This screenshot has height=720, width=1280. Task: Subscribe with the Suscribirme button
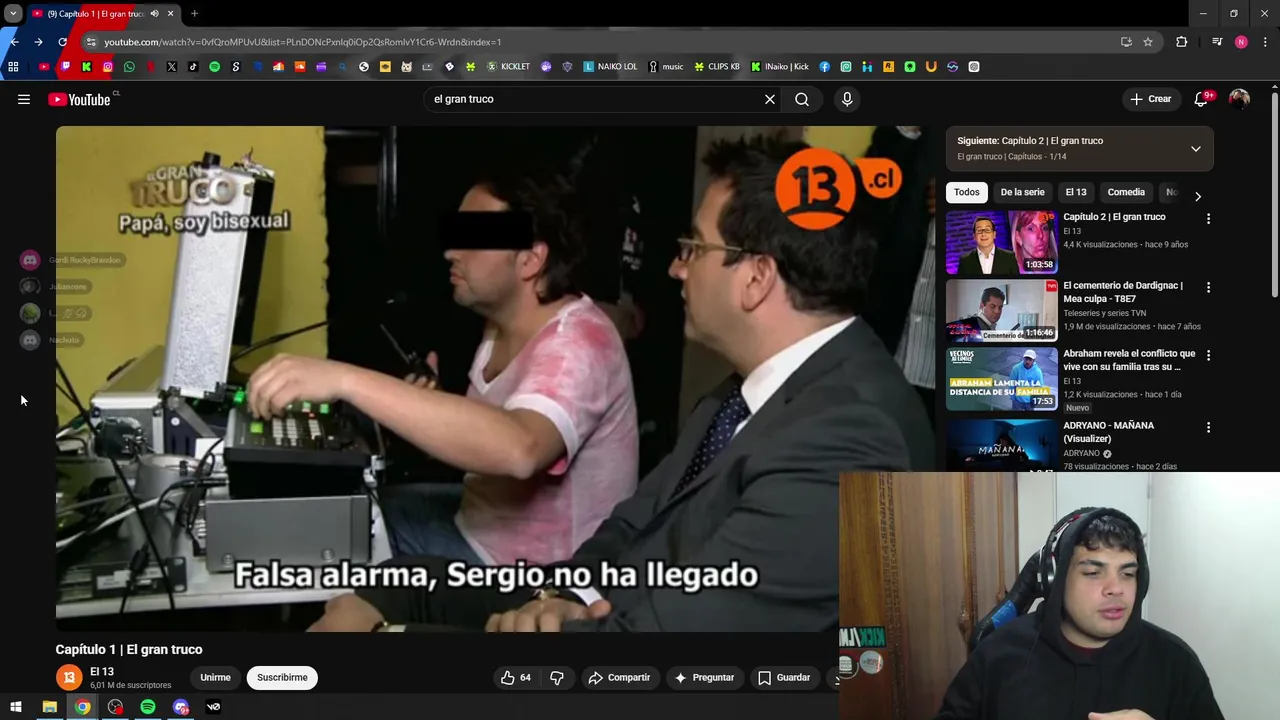[282, 677]
